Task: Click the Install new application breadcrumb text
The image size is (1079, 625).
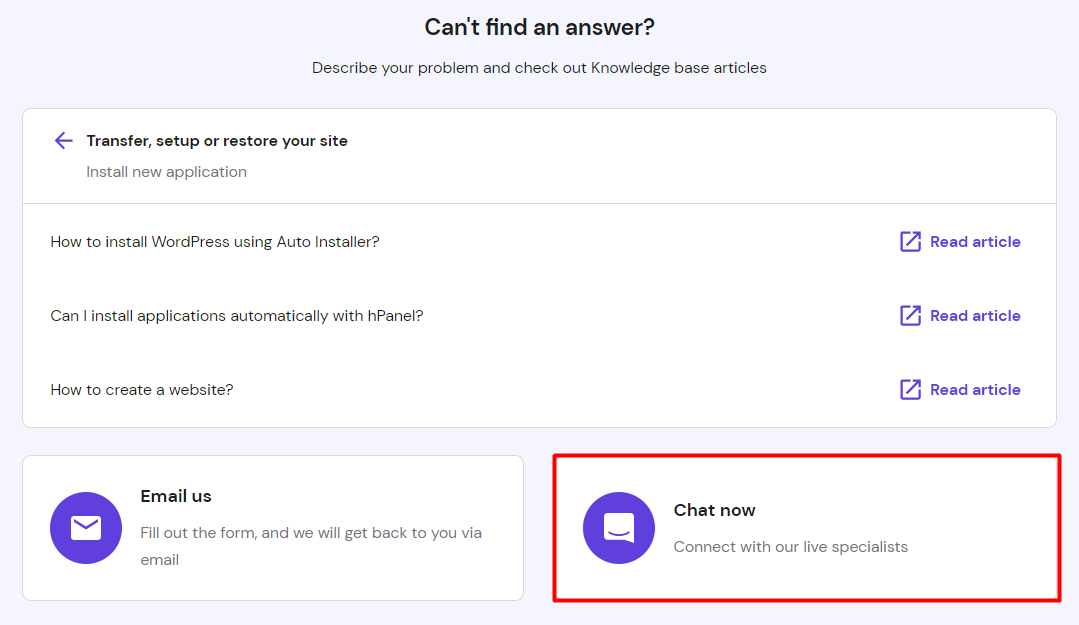Action: [x=166, y=171]
